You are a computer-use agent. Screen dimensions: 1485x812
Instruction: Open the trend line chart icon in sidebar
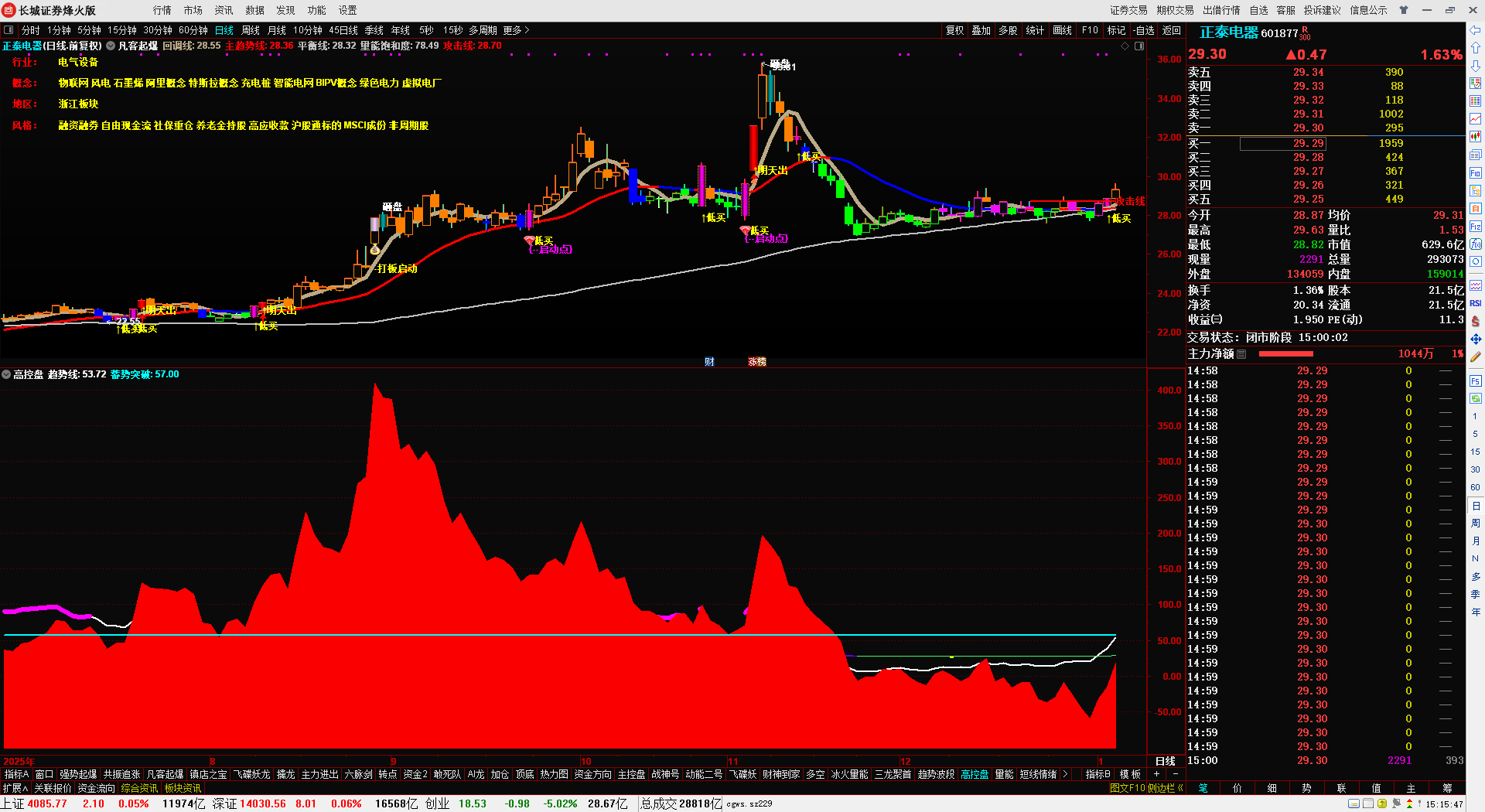[x=1476, y=119]
